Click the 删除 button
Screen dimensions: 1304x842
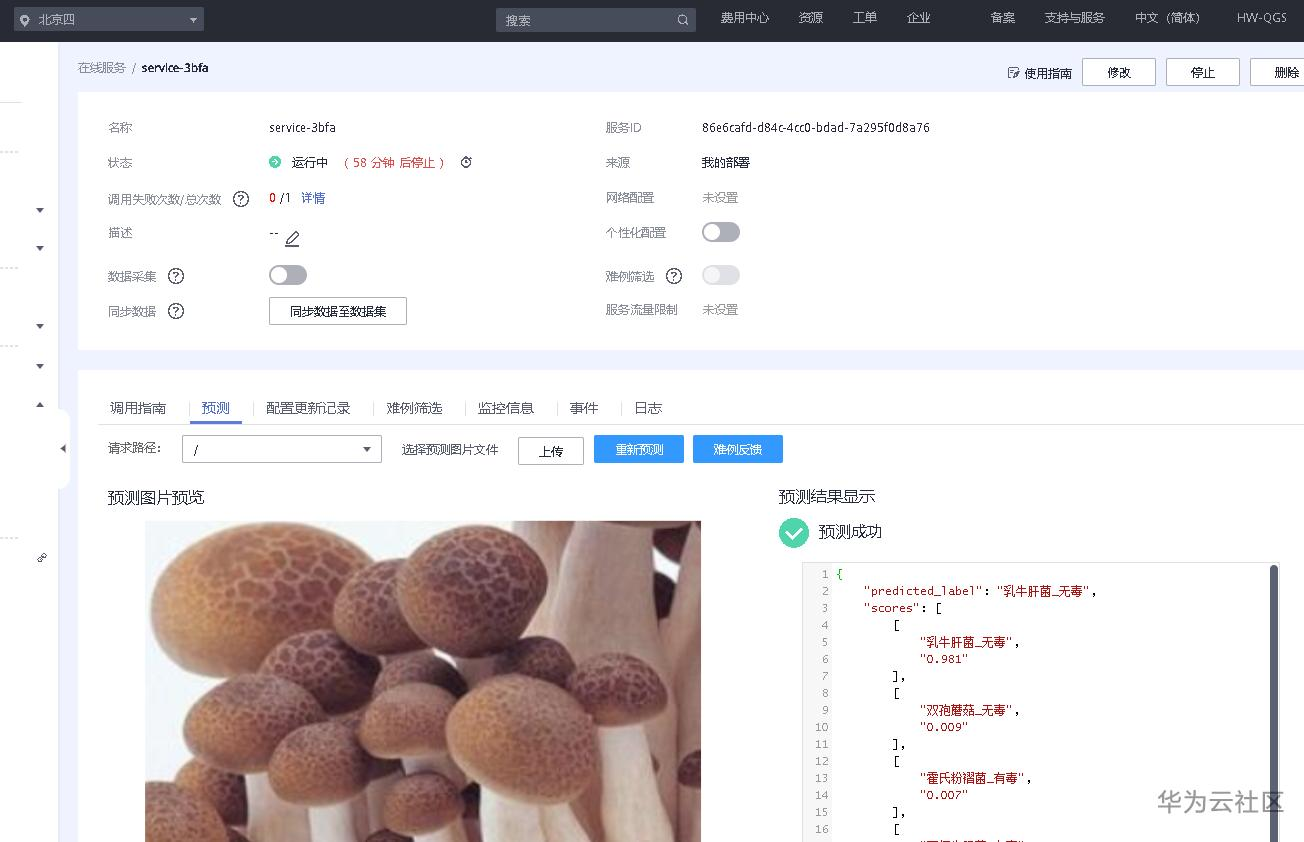coord(1278,72)
